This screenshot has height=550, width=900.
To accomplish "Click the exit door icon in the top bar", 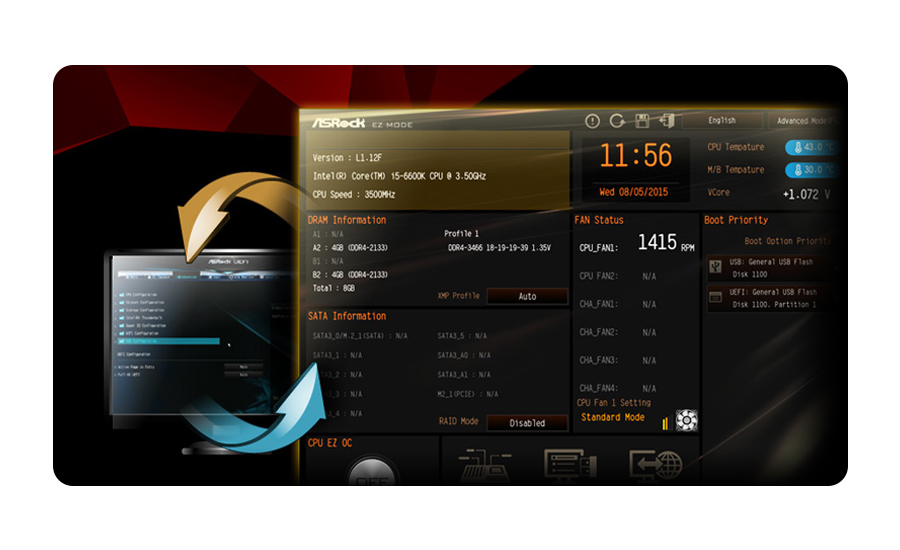I will coord(667,121).
